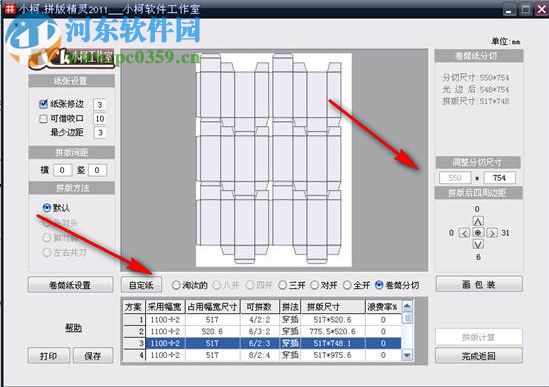Click the up arrow margin adjuster
Viewport: 549px width, 387px height.
click(x=478, y=221)
